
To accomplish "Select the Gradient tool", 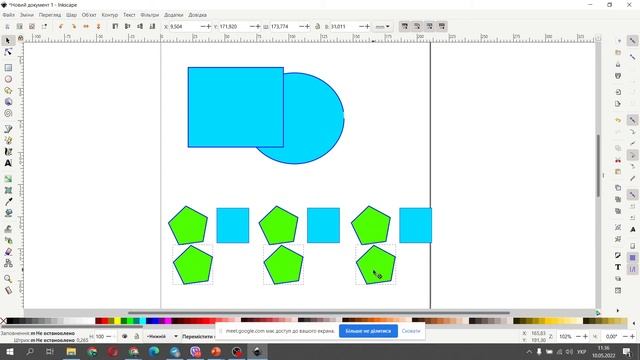I will click(8, 179).
